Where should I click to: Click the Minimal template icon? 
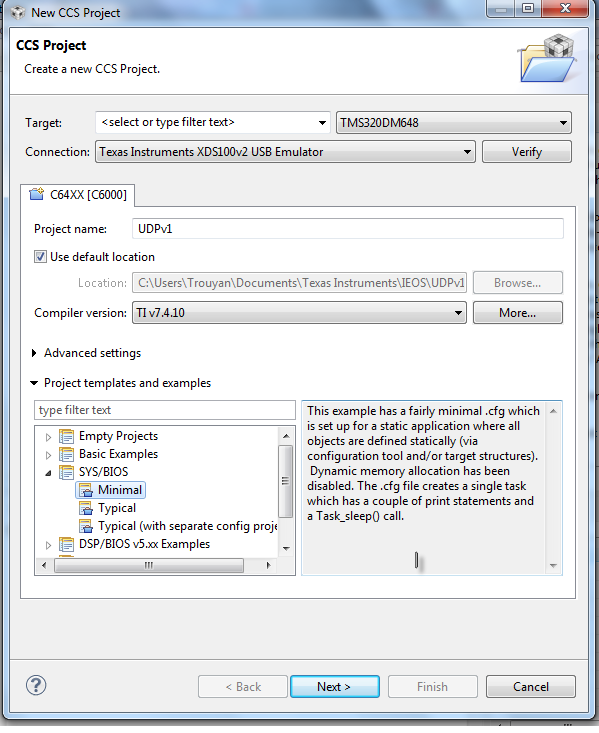(86, 490)
